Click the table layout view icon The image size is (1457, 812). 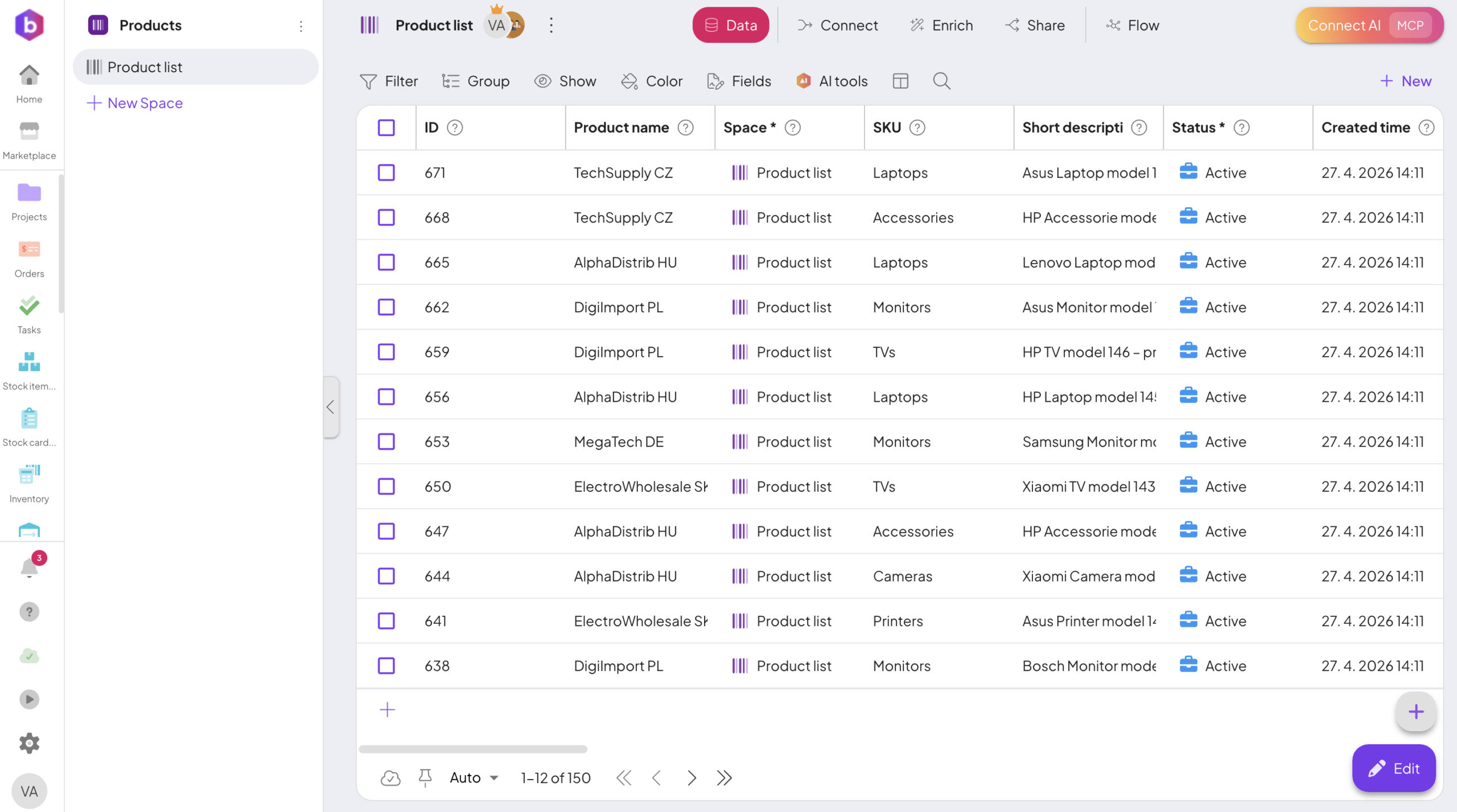tap(900, 81)
